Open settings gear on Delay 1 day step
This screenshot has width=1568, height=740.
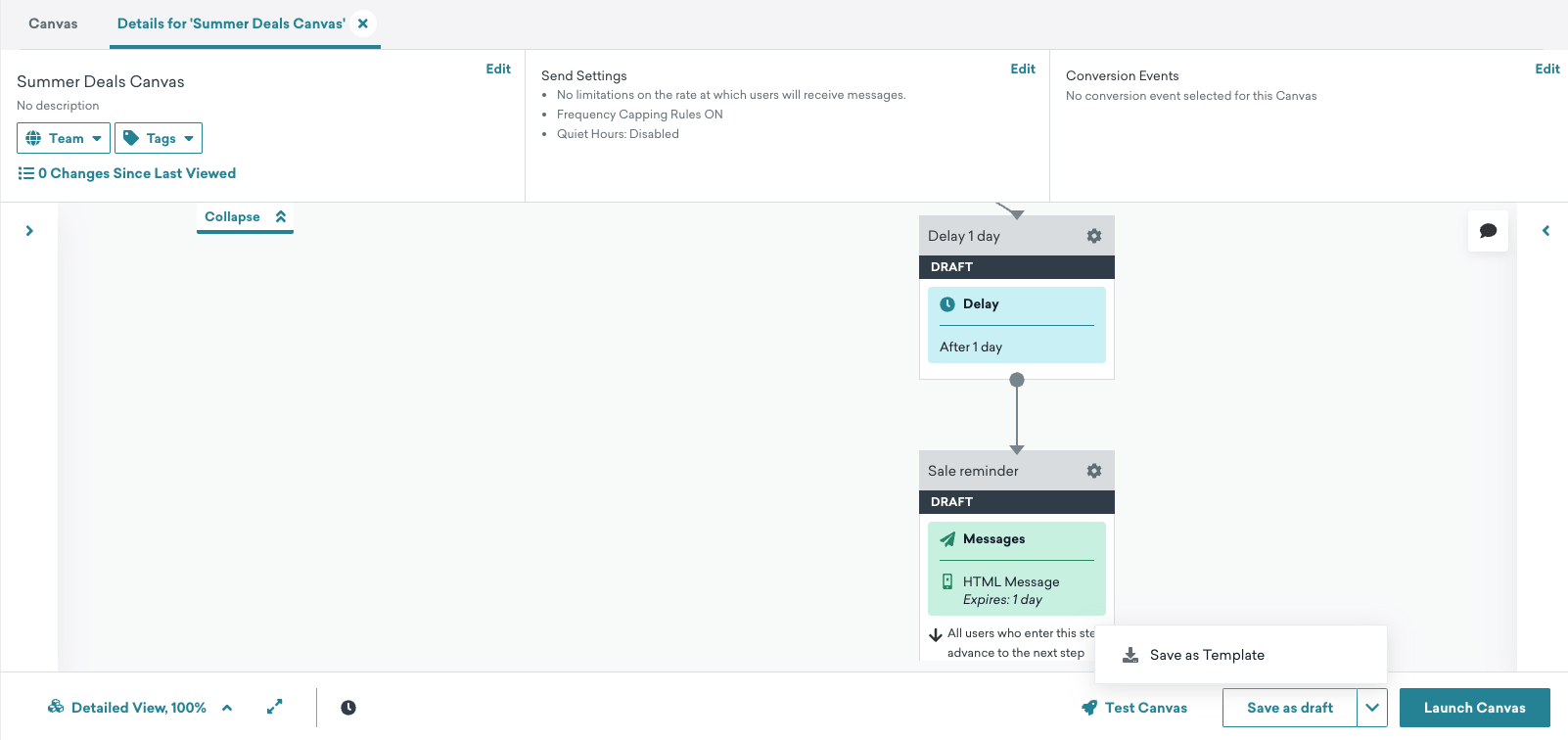coord(1094,236)
